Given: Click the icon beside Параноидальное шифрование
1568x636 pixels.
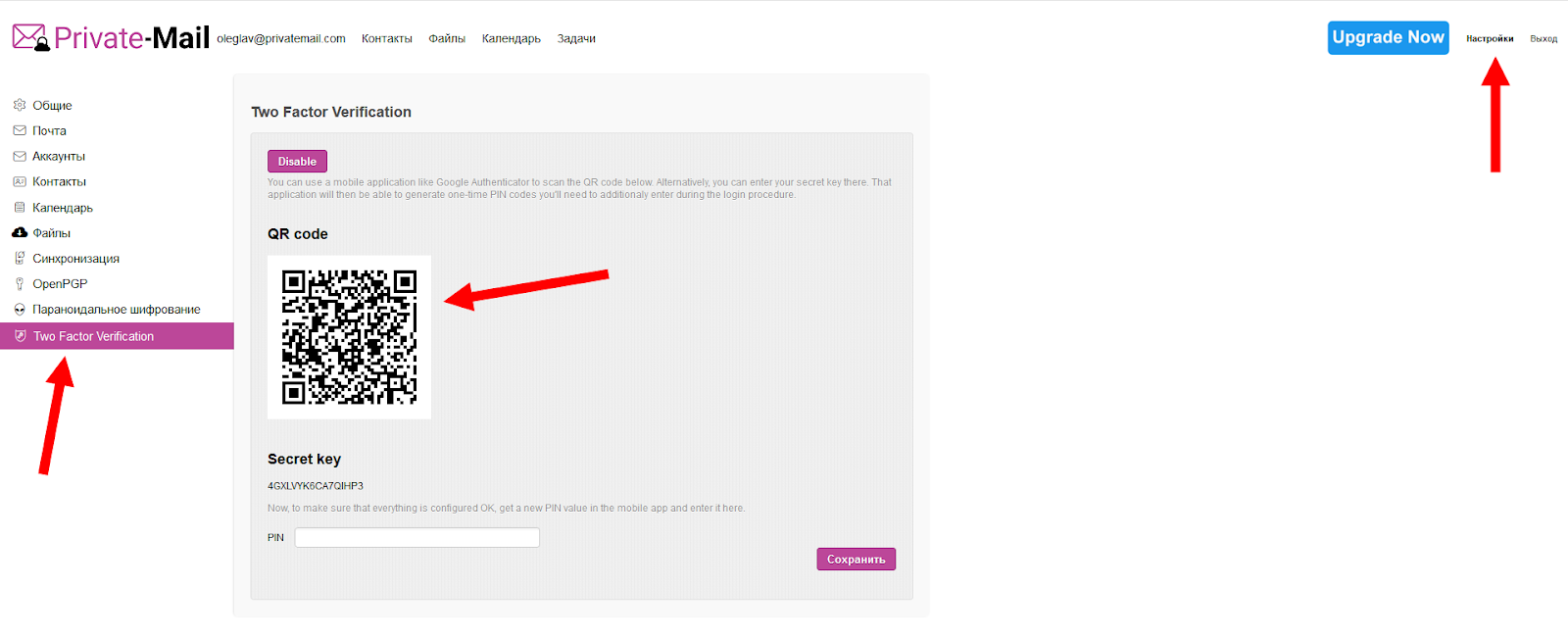Looking at the screenshot, I should [20, 309].
